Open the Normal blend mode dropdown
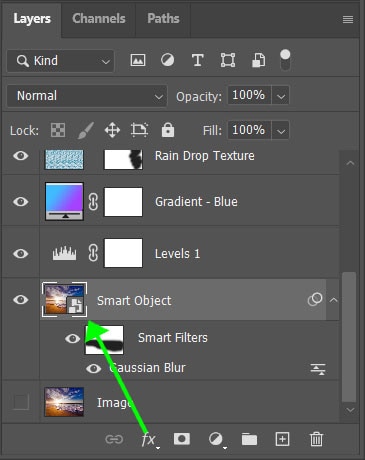The height and width of the screenshot is (460, 365). click(x=87, y=96)
